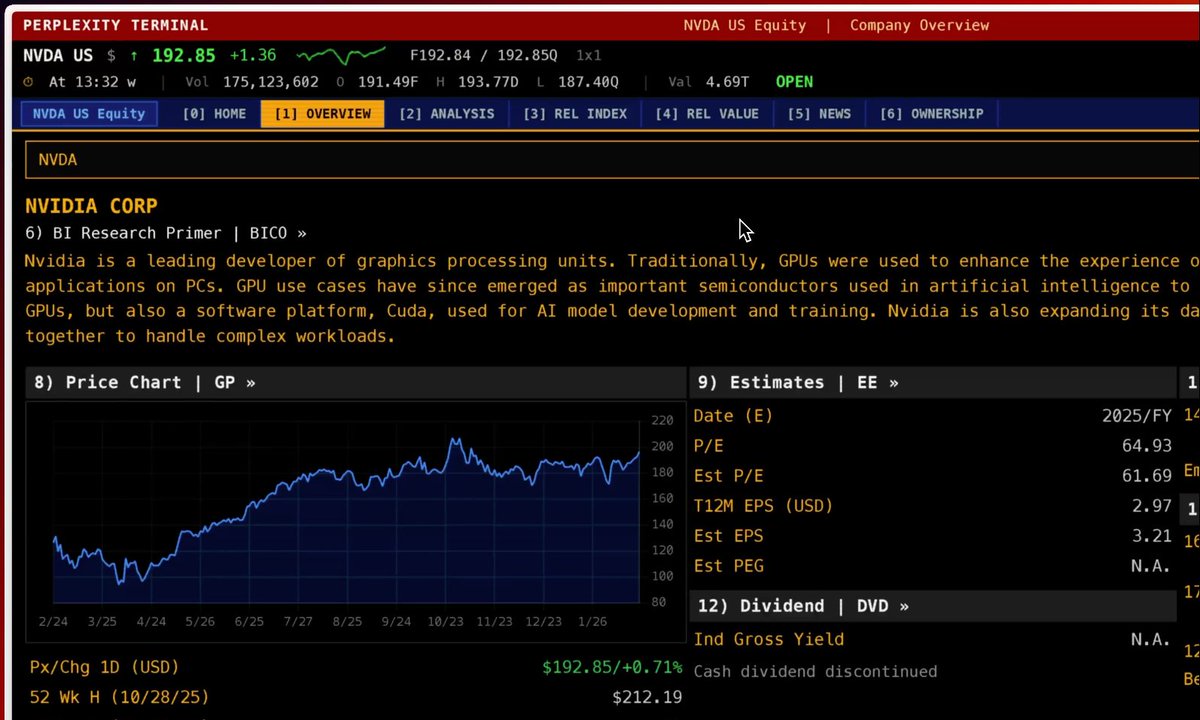Open the Dividend DVD panel header
The width and height of the screenshot is (1200, 720).
tap(932, 606)
